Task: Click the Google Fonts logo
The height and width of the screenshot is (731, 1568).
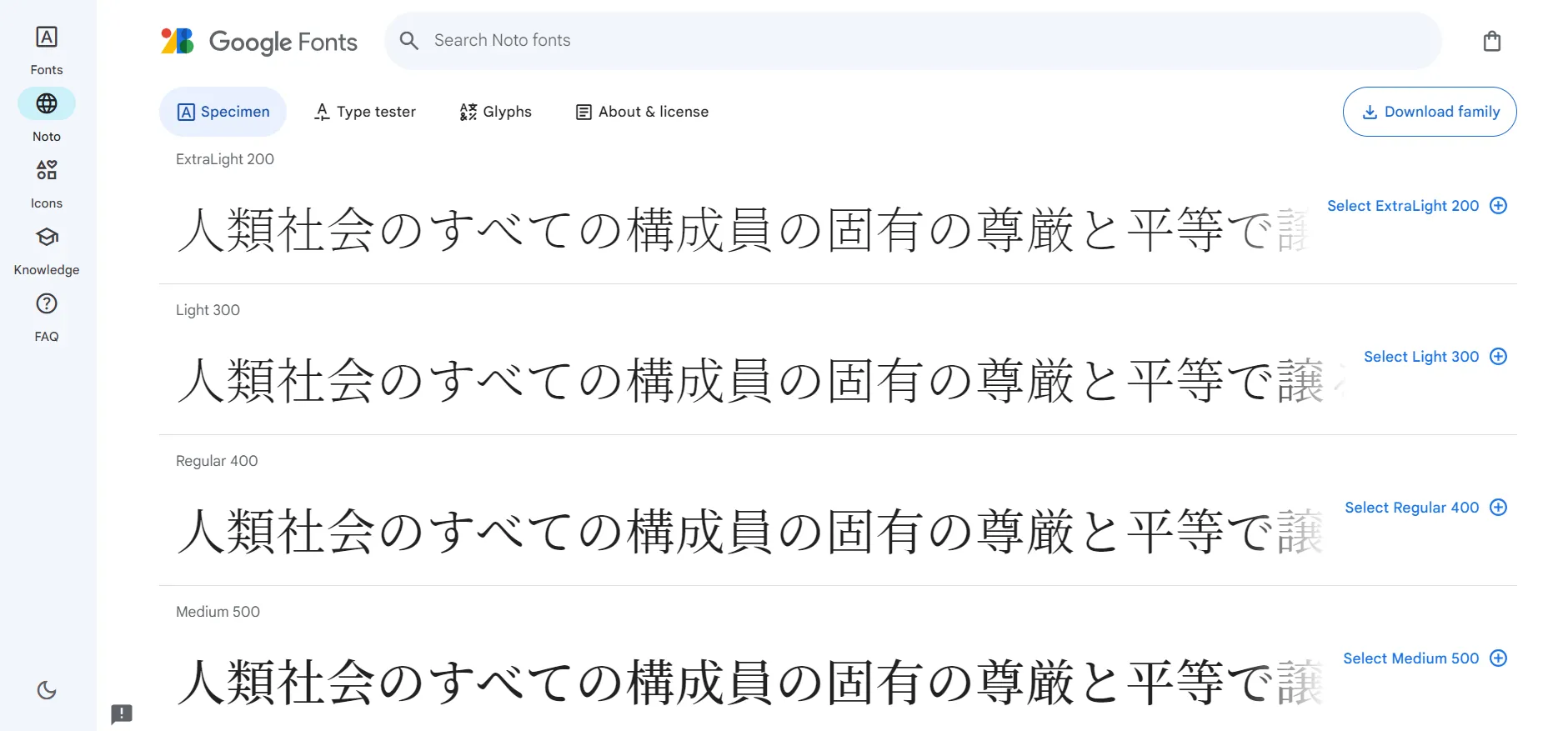Action: click(259, 41)
